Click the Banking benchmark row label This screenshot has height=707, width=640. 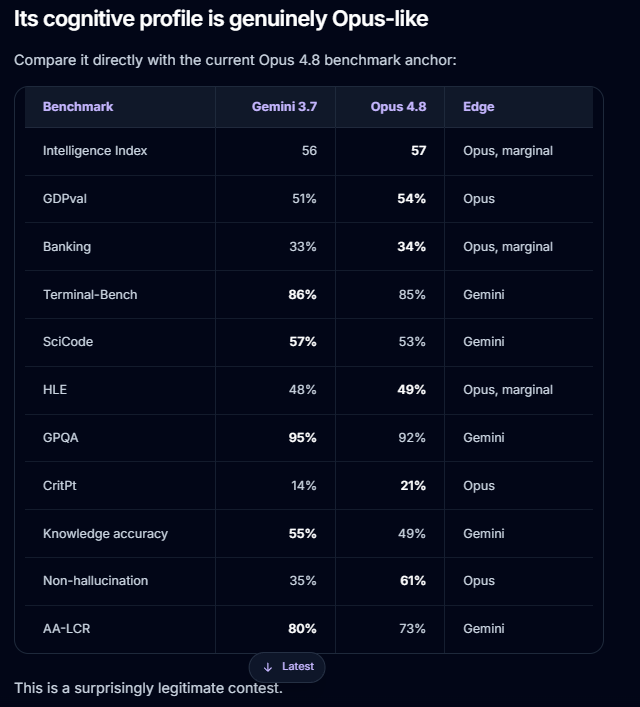pos(67,247)
